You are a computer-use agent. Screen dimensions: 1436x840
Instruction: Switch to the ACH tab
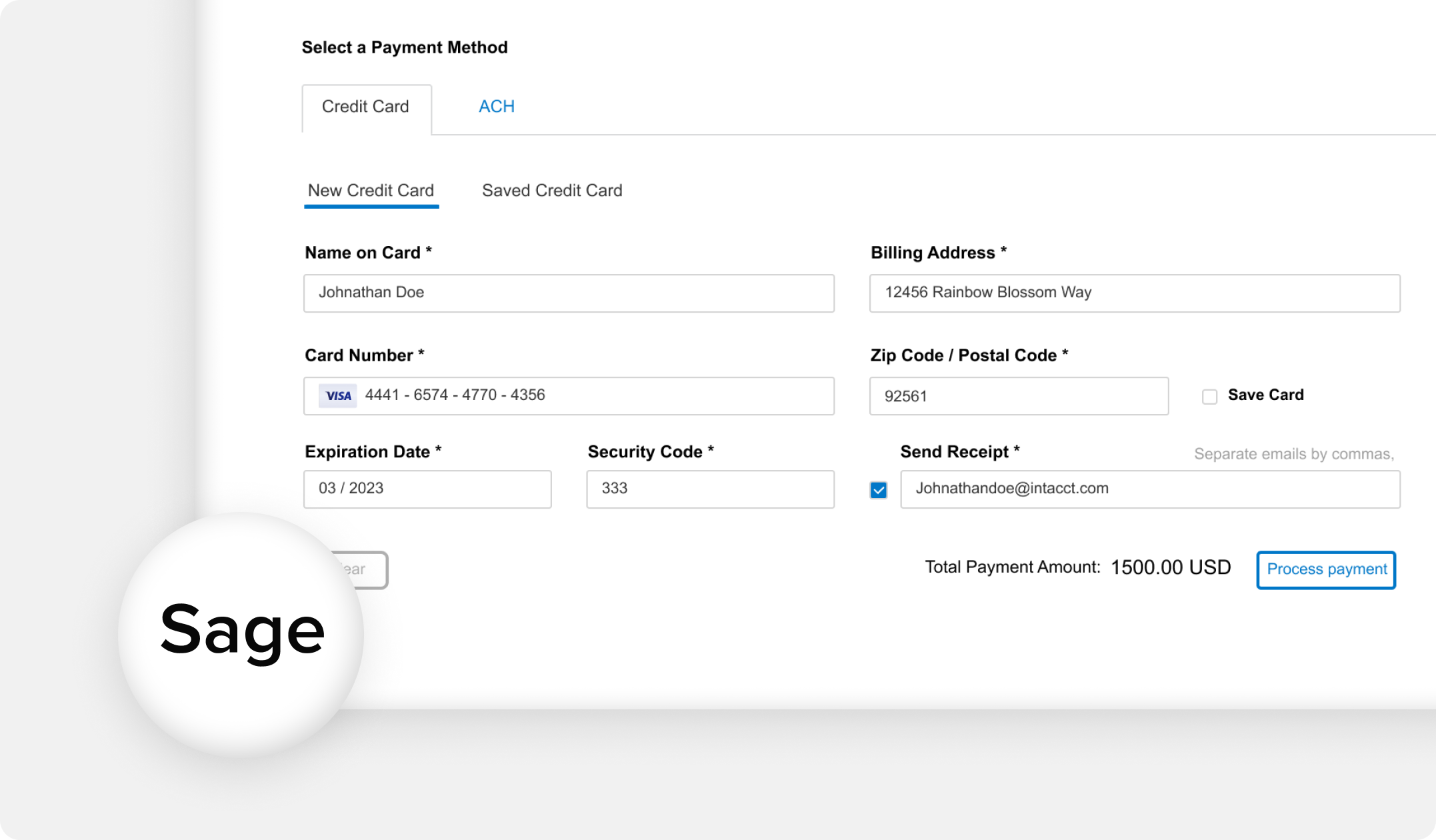coord(496,107)
